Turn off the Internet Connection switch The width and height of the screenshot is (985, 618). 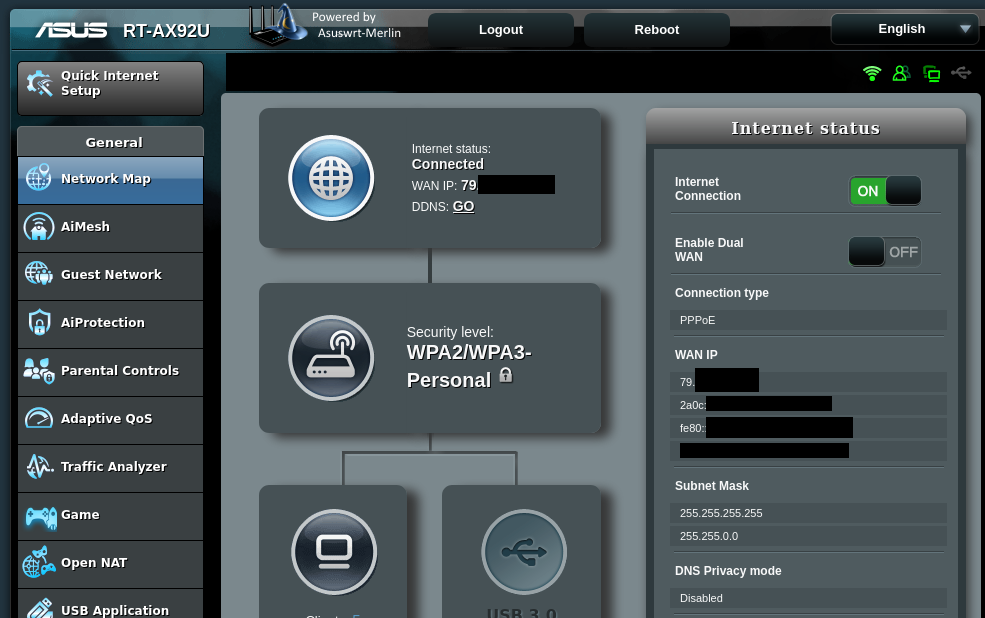[x=885, y=191]
